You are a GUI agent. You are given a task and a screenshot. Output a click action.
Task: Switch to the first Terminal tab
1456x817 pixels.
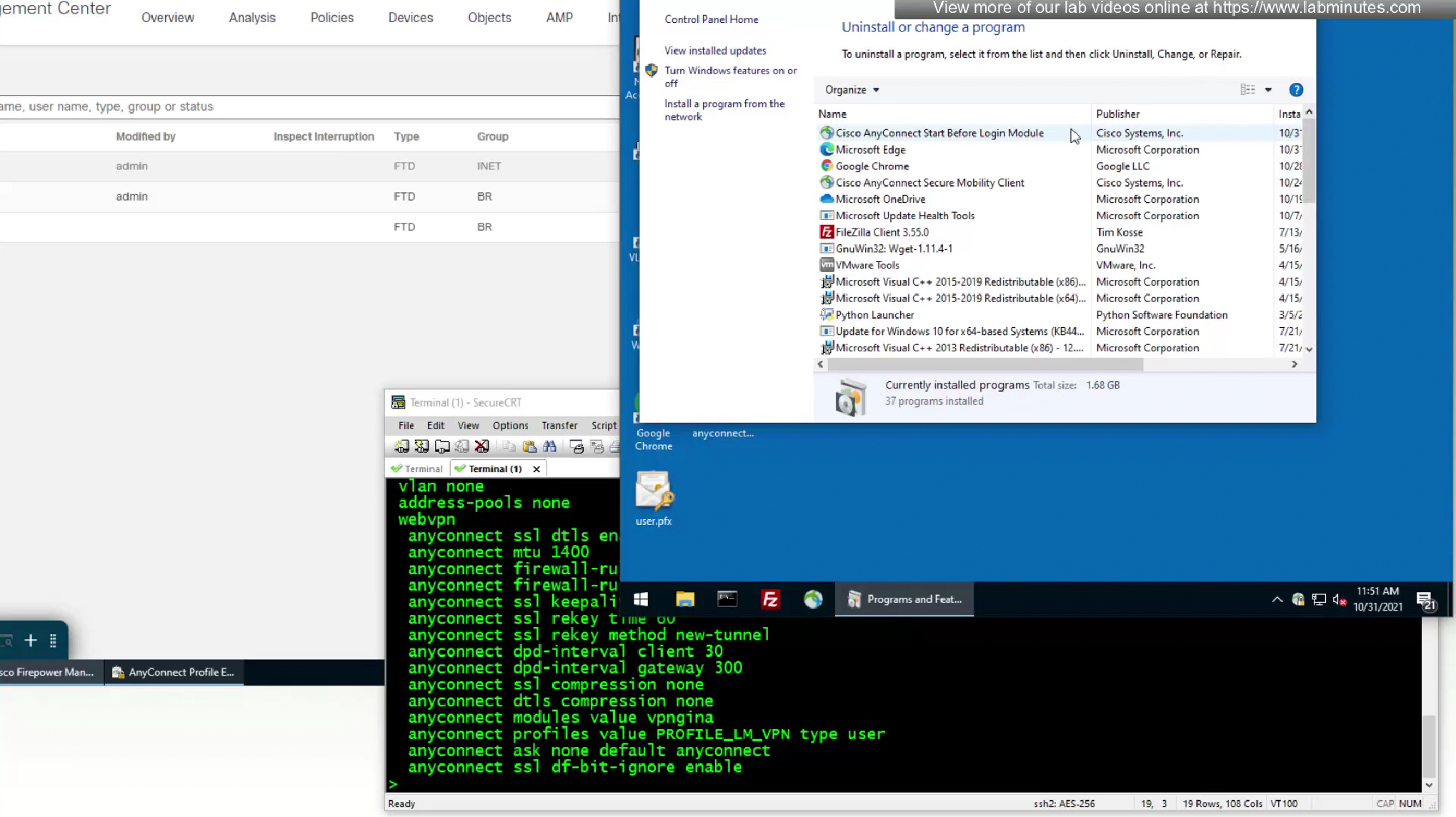click(417, 469)
